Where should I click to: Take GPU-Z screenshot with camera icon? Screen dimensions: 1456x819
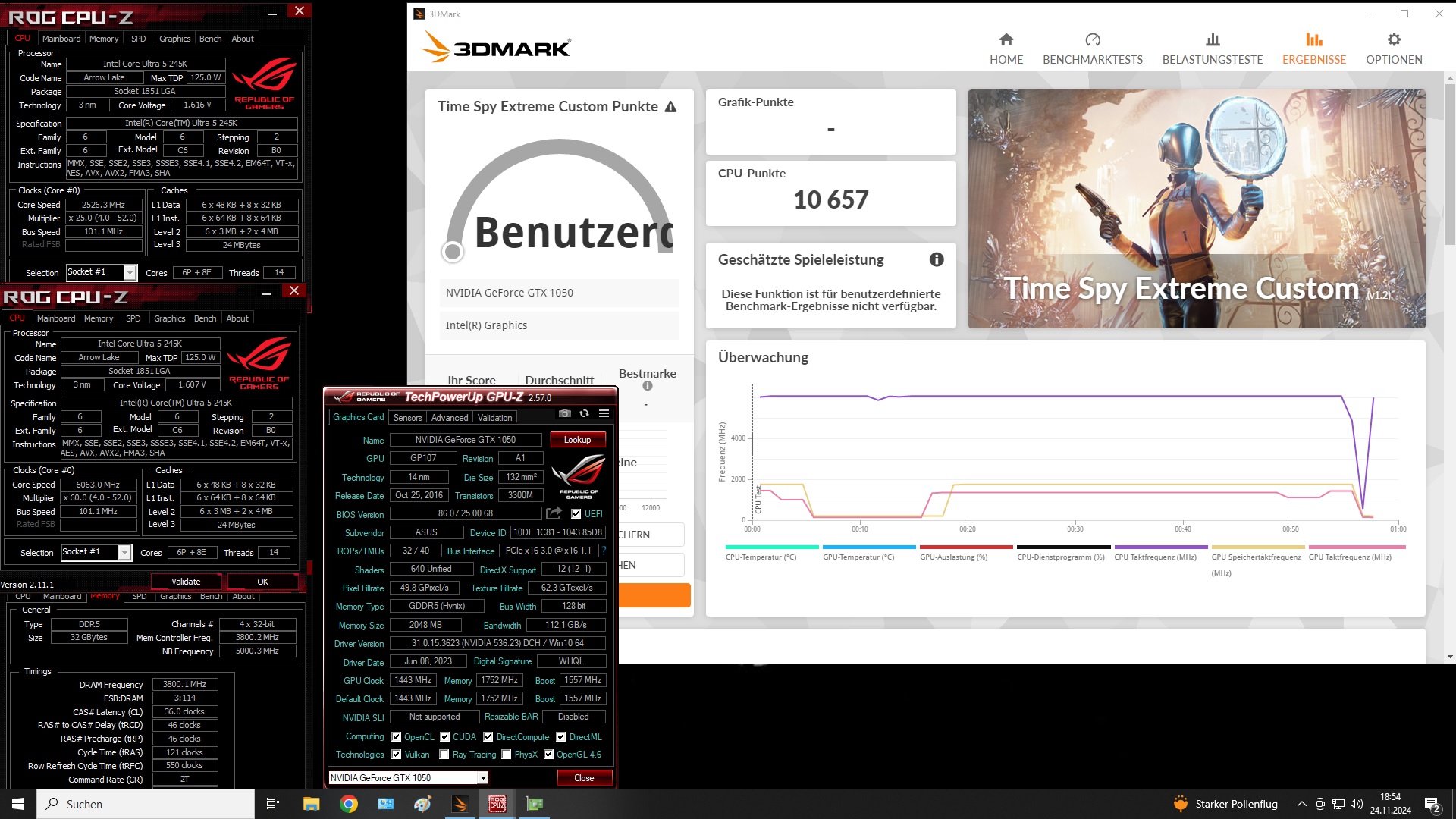click(565, 413)
